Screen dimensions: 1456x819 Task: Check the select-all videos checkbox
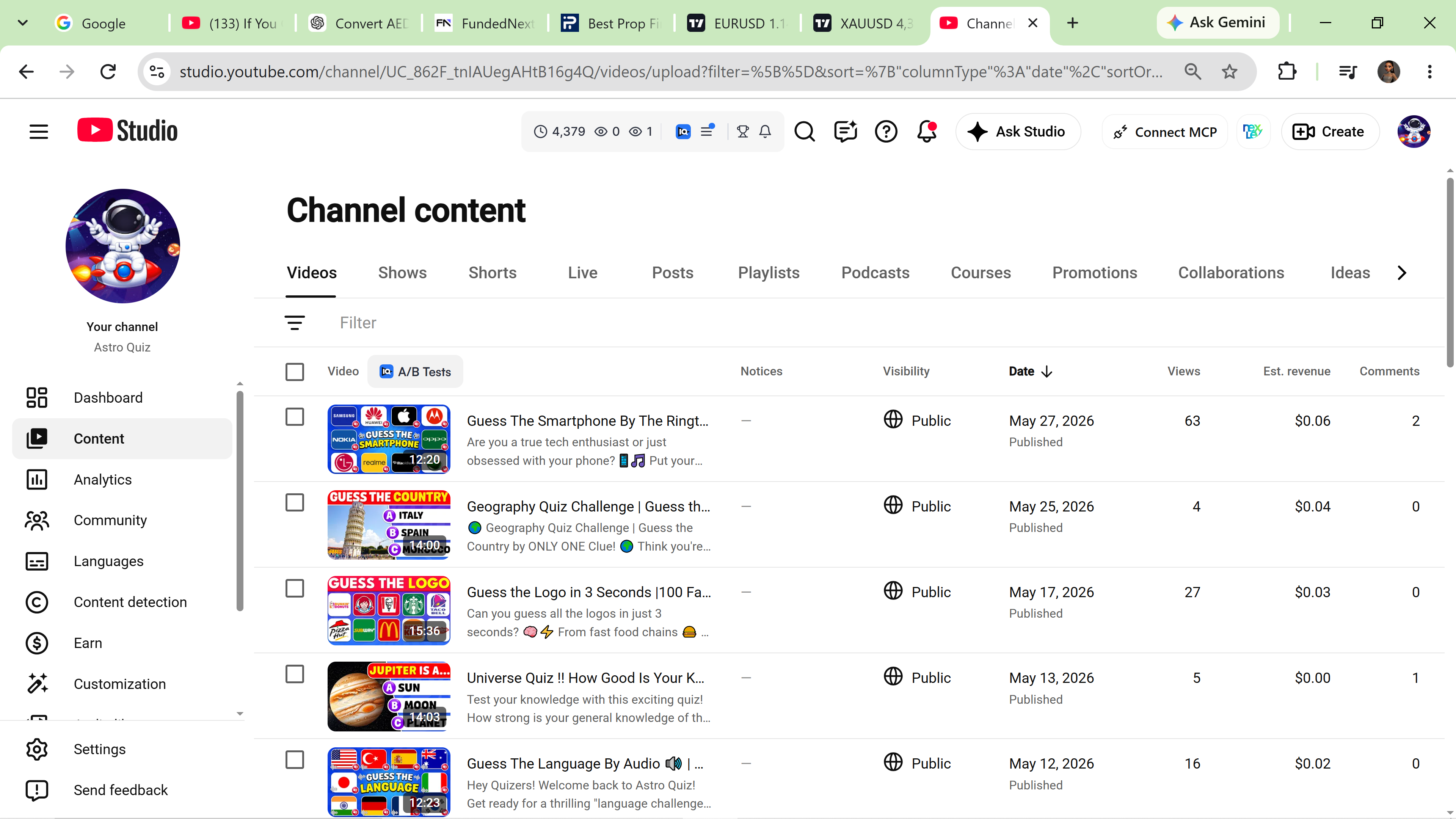click(x=295, y=371)
